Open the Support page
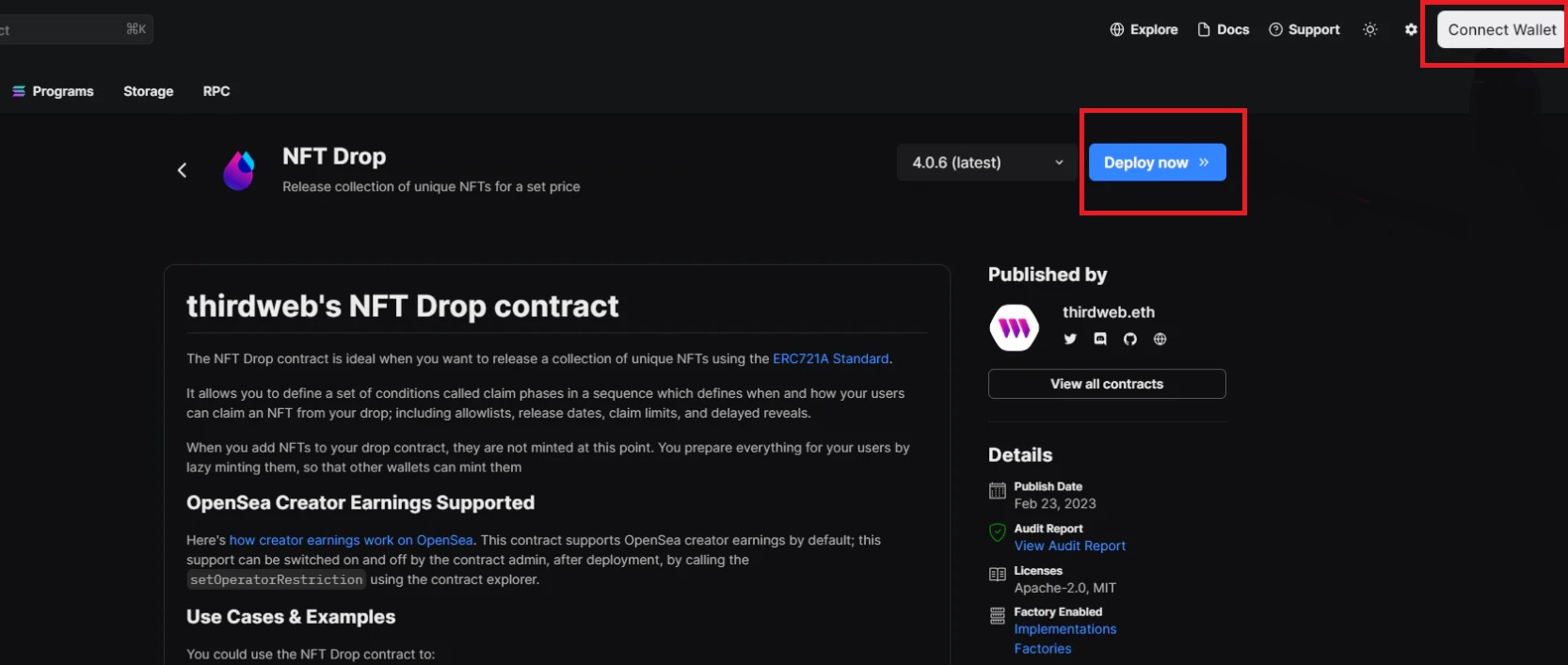1568x665 pixels. pyautogui.click(x=1304, y=30)
